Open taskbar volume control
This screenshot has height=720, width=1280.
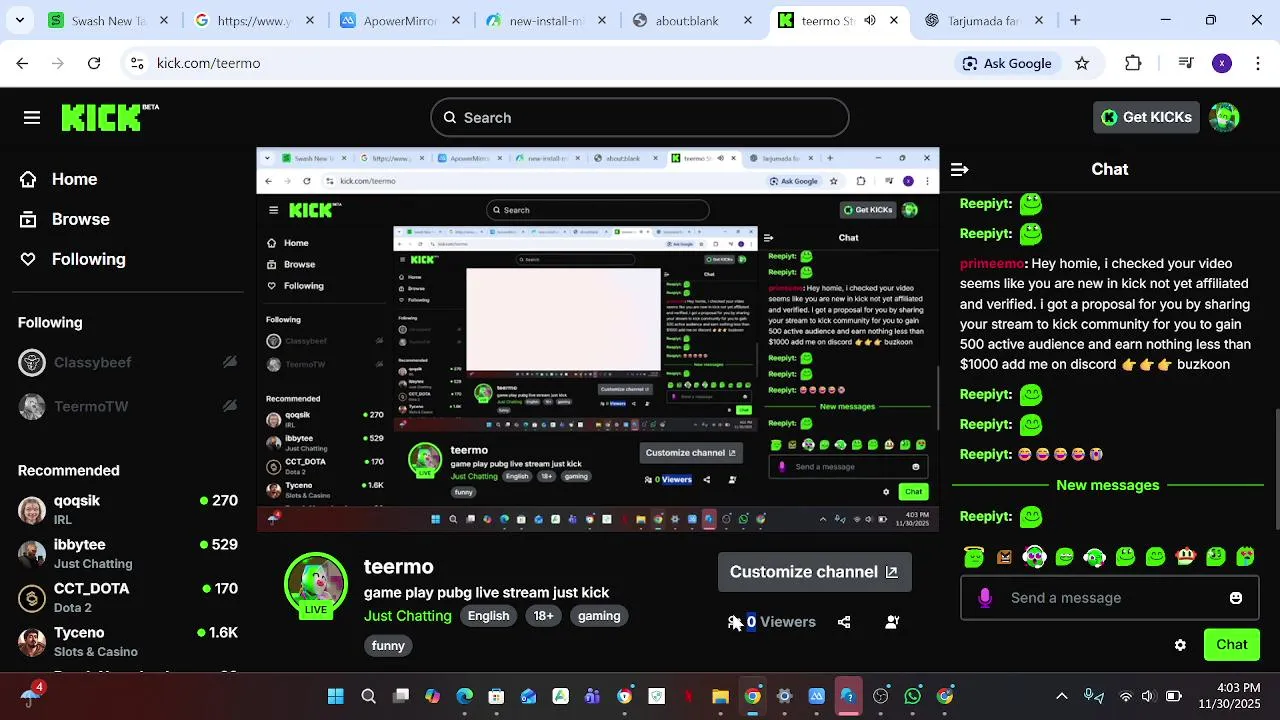tap(1147, 696)
